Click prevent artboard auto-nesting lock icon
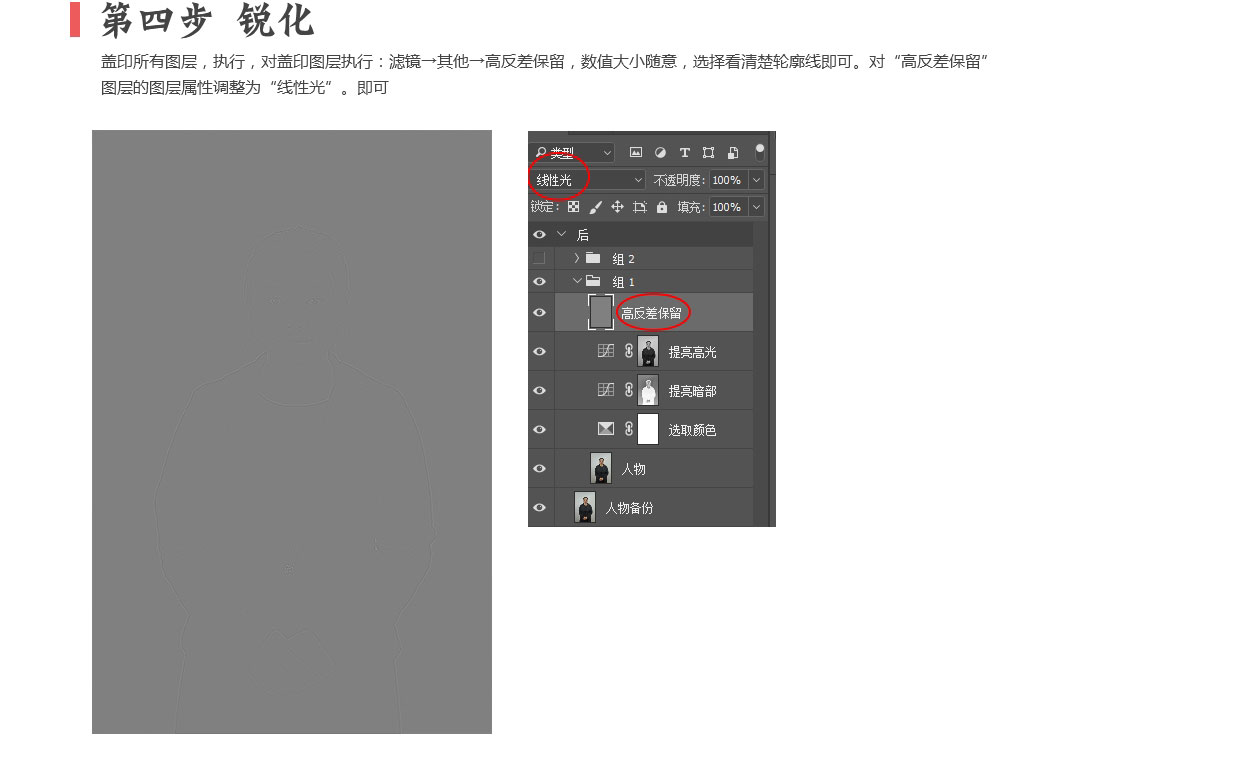 [640, 207]
